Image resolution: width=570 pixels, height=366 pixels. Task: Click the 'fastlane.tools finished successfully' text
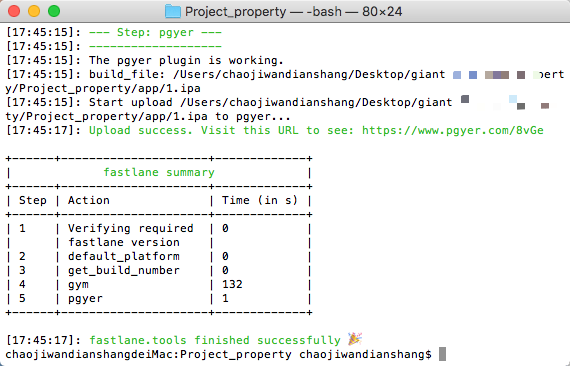click(215, 340)
